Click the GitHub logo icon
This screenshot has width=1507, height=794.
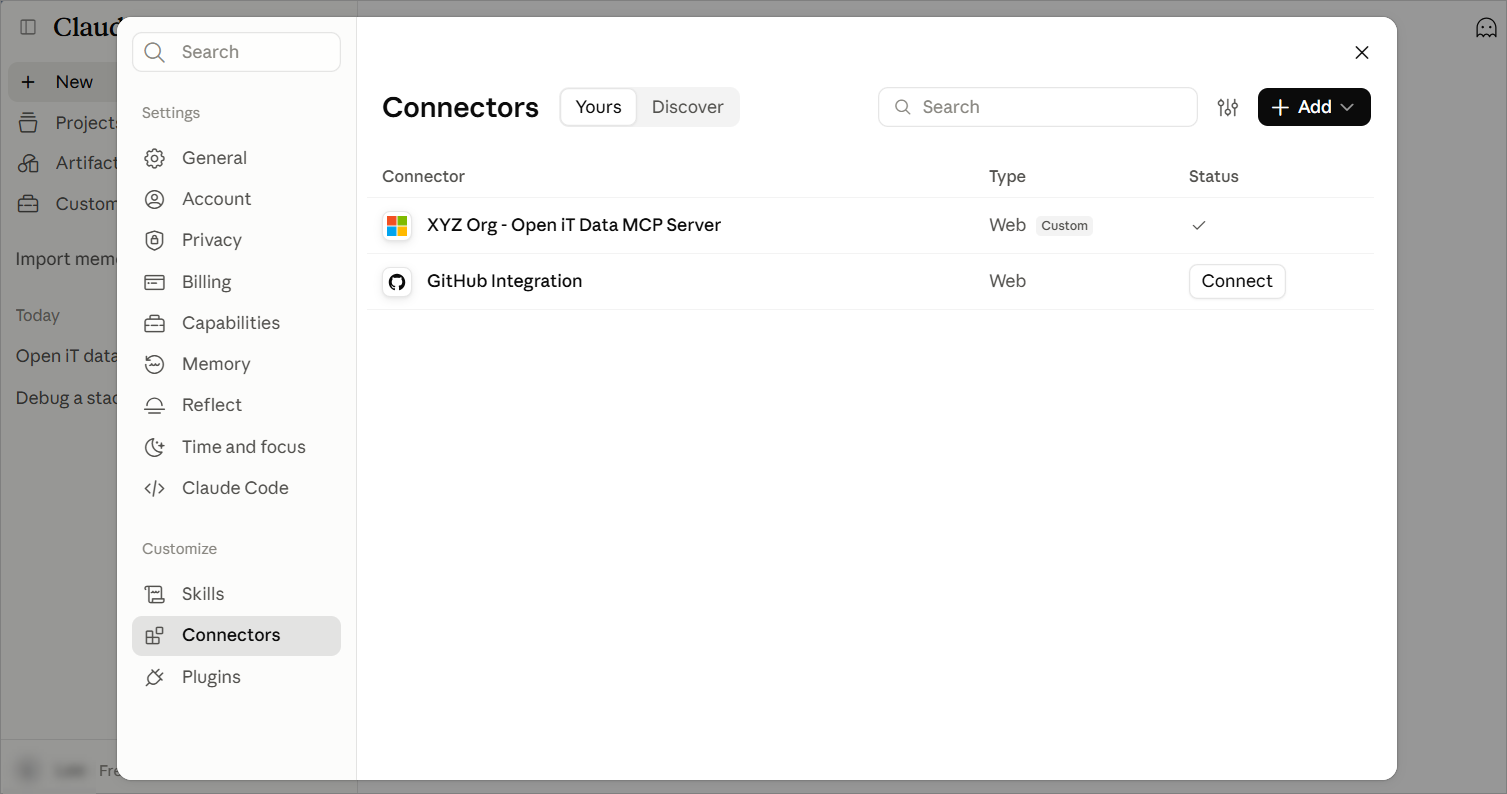(397, 282)
